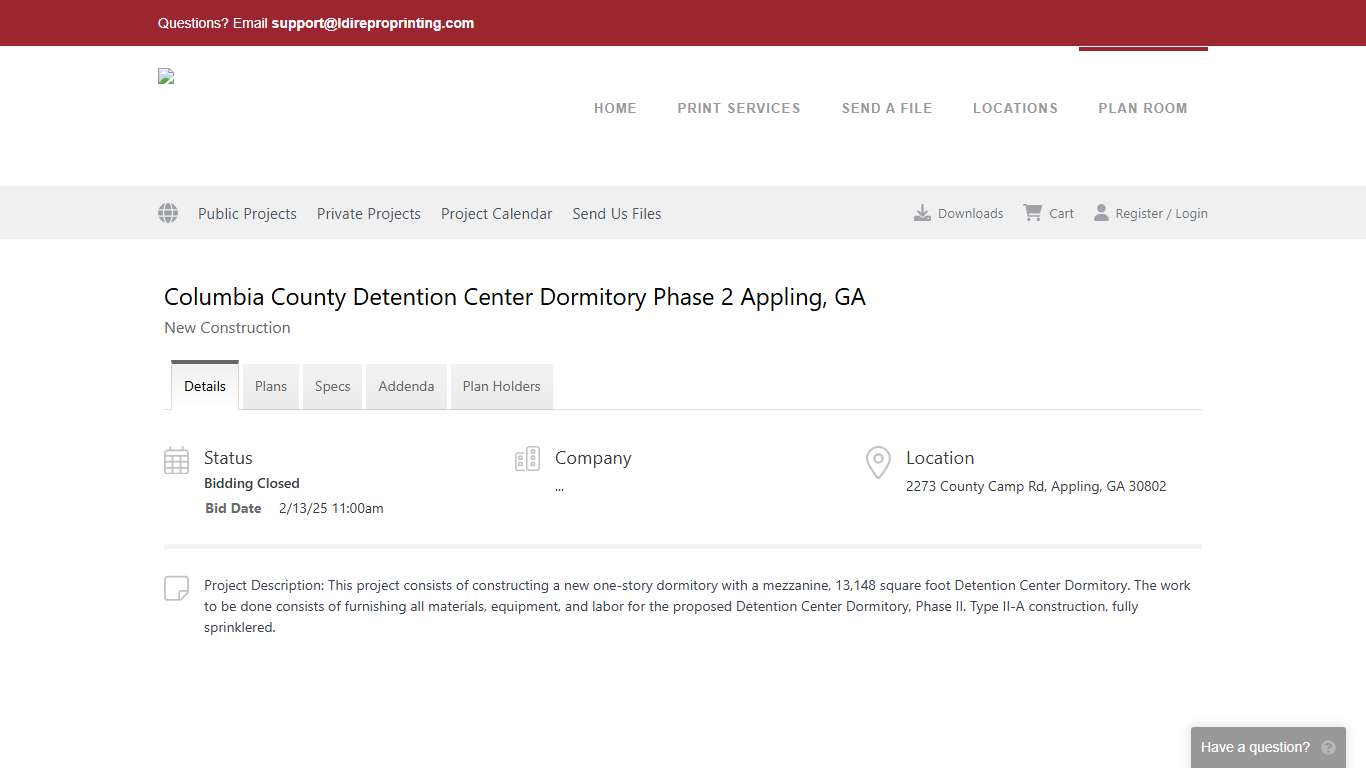Switch to the Plans tab
This screenshot has width=1366, height=768.
270,386
